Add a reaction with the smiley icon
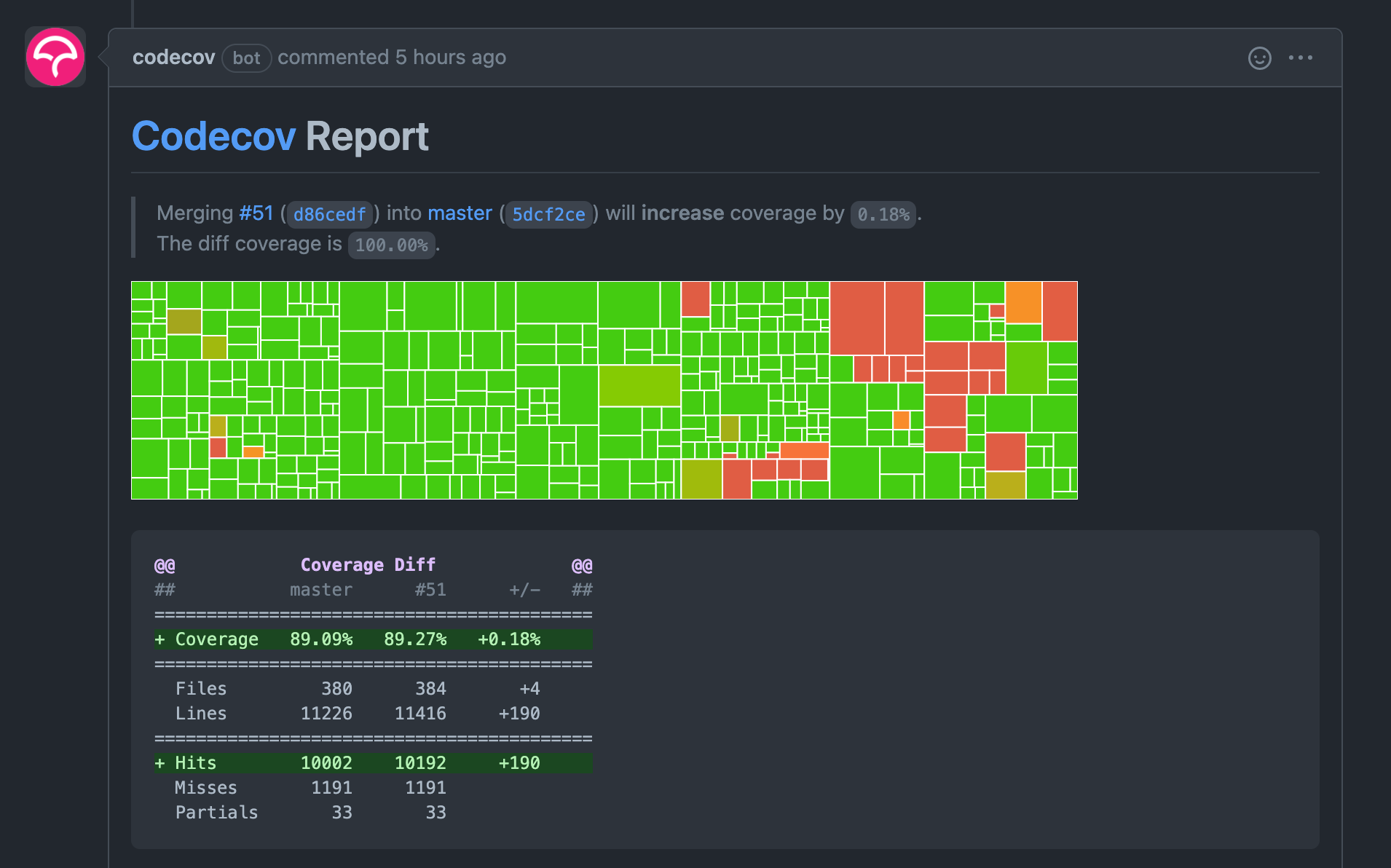1391x868 pixels. pyautogui.click(x=1259, y=58)
